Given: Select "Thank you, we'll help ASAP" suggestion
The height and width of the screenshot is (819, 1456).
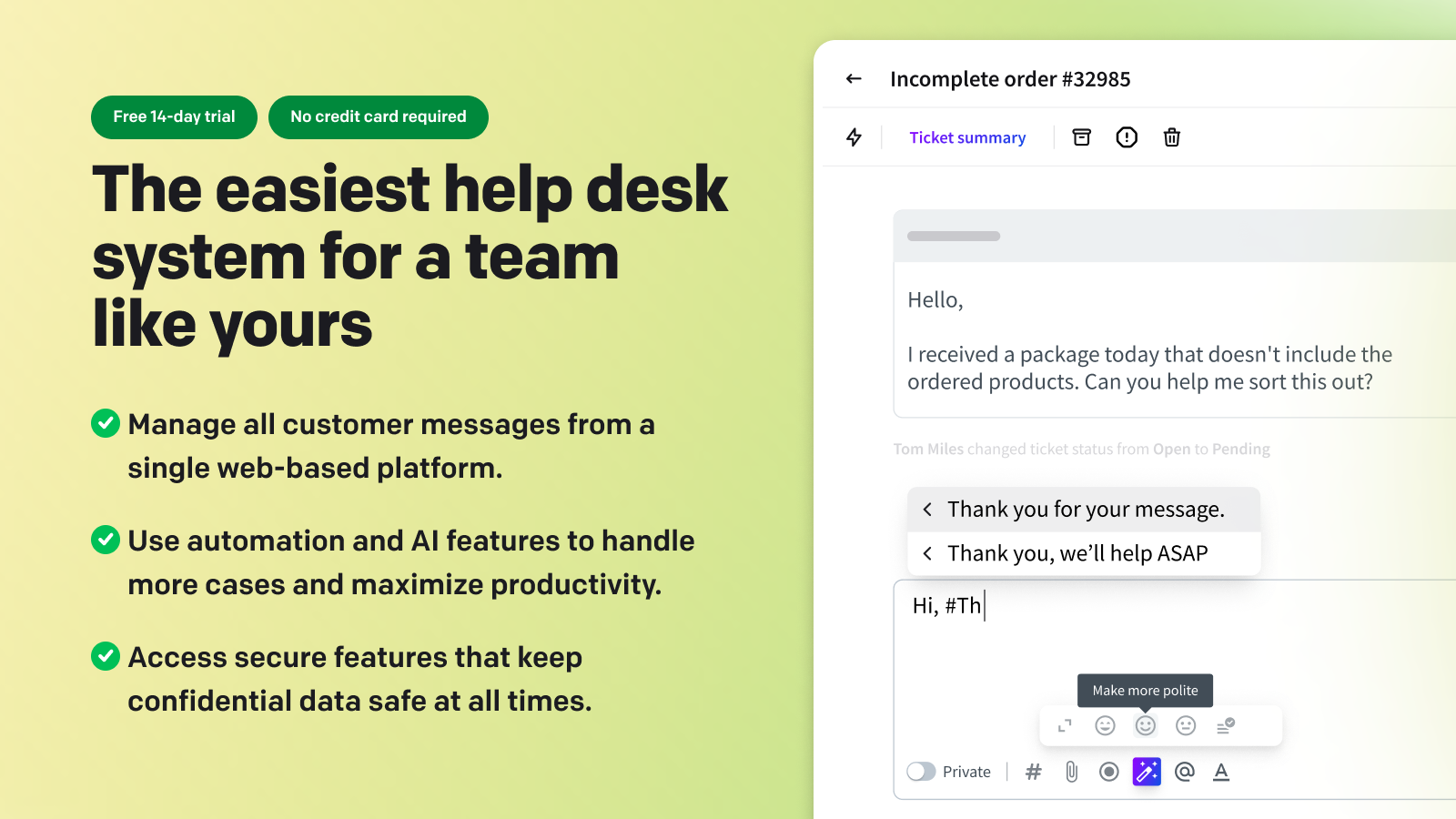Looking at the screenshot, I should click(1077, 553).
